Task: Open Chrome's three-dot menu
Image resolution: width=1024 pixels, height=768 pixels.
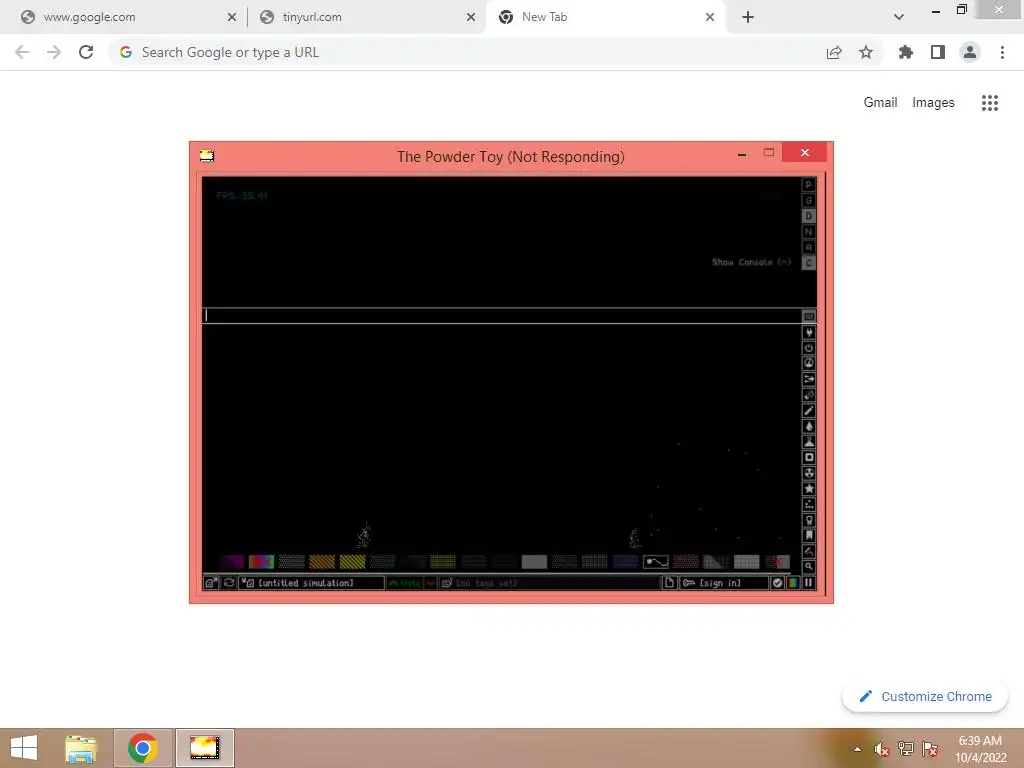Action: coord(1002,52)
